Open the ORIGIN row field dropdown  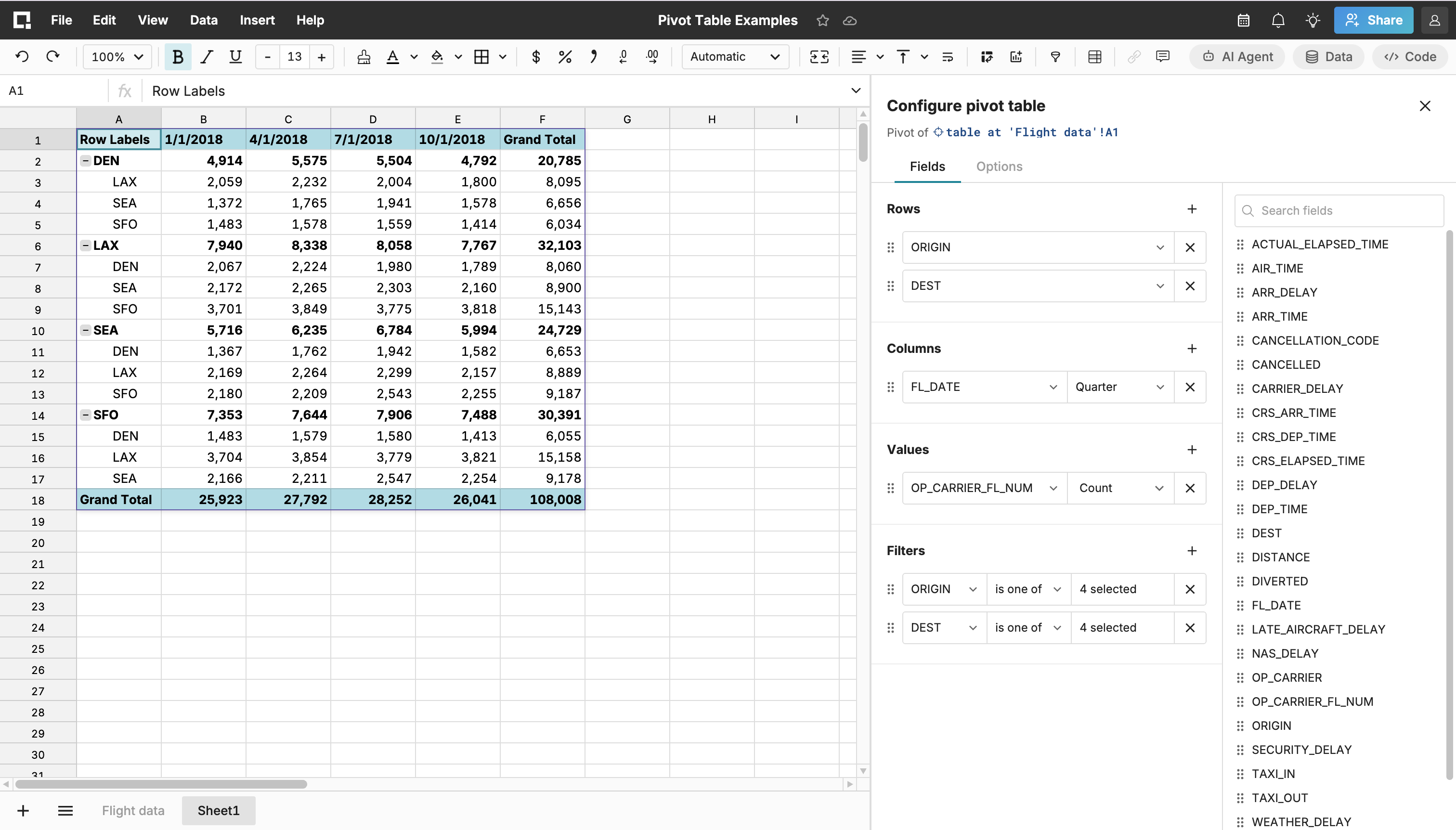tap(1038, 247)
